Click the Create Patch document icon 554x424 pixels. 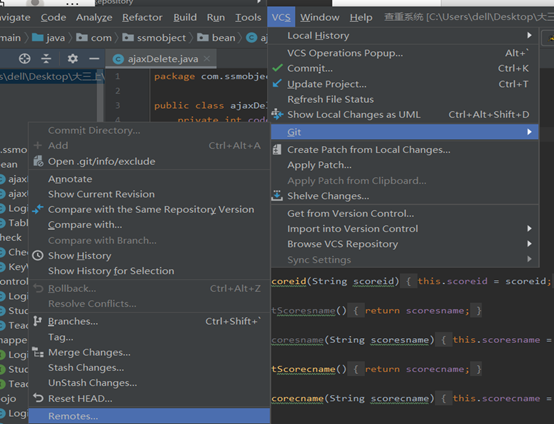(x=277, y=149)
